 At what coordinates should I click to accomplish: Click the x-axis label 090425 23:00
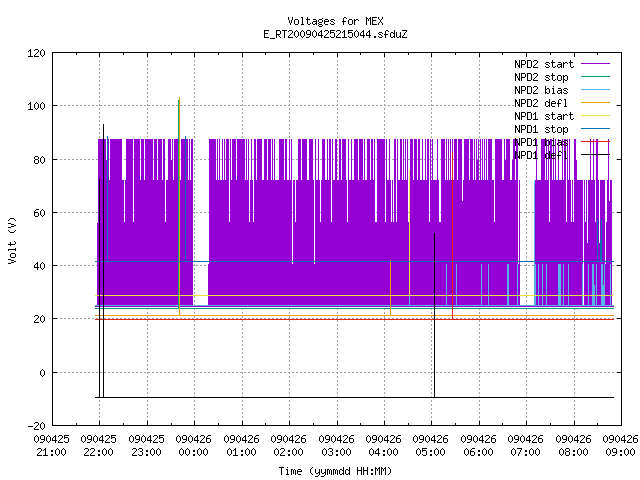click(147, 446)
